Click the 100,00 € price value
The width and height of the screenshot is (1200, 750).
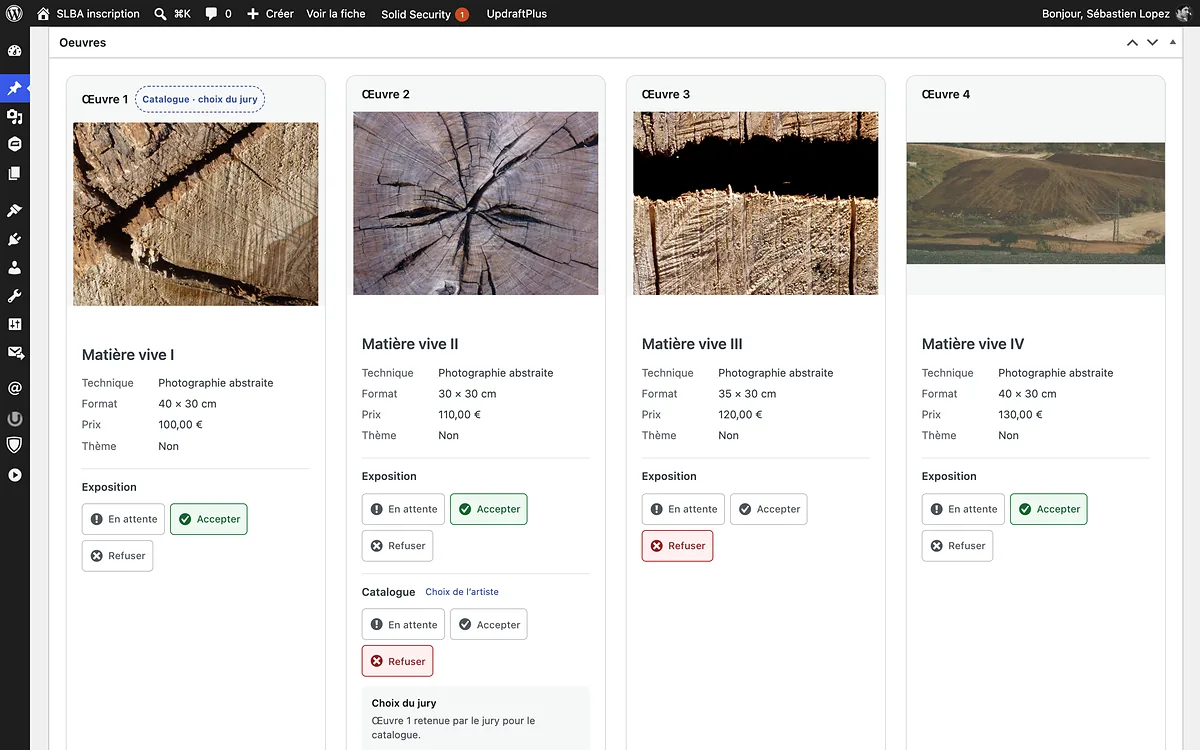coord(181,425)
